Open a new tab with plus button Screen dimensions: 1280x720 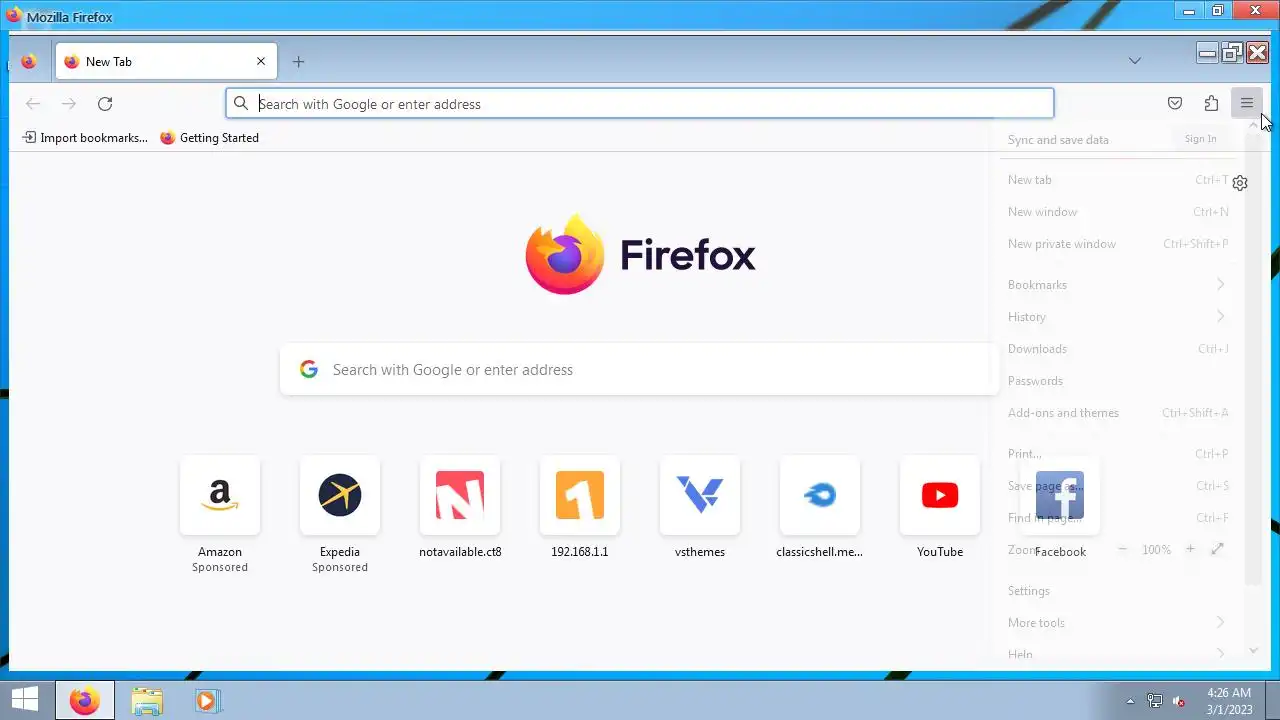click(298, 61)
